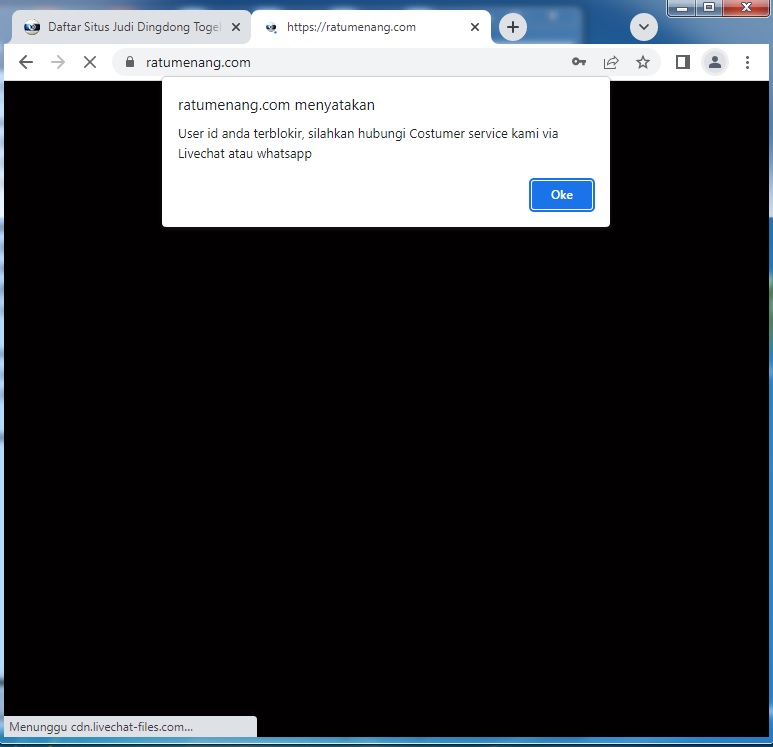The width and height of the screenshot is (773, 747).
Task: Click the forward navigation arrow
Action: [58, 62]
